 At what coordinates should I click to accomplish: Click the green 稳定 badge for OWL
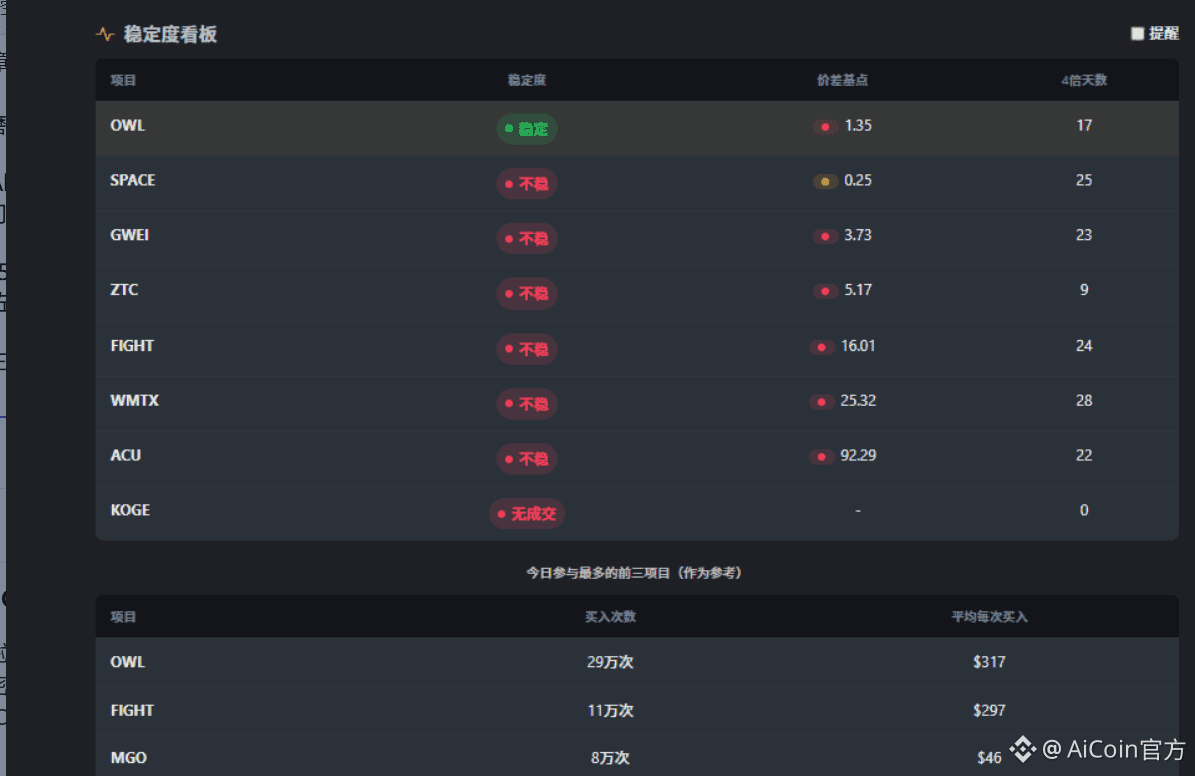click(x=527, y=128)
